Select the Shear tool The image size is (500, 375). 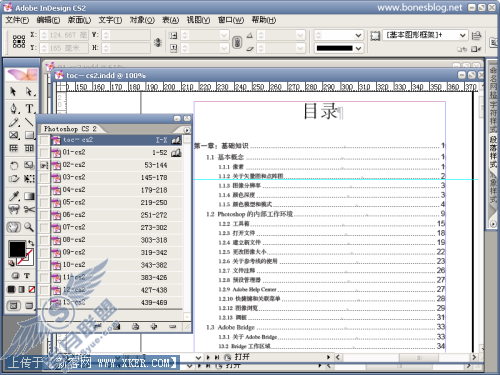13,179
